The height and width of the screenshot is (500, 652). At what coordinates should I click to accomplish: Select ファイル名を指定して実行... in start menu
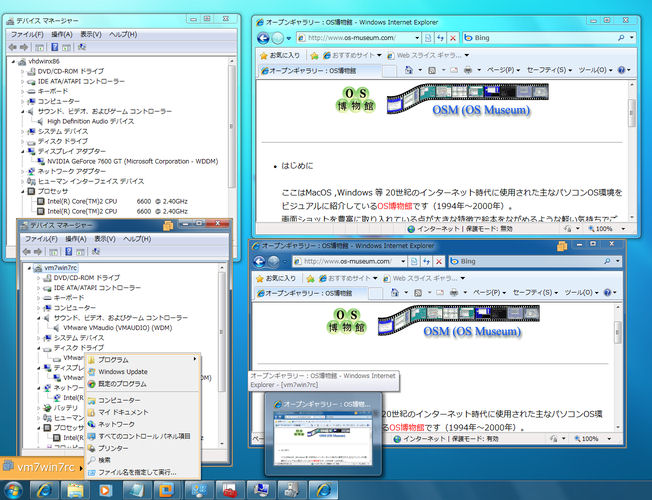coord(143,473)
